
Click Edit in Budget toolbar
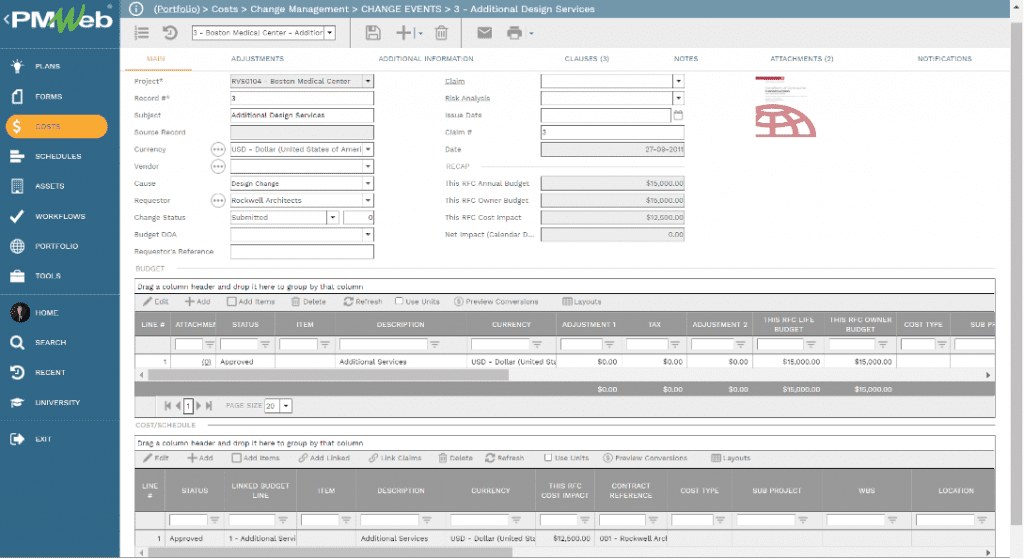coord(156,302)
